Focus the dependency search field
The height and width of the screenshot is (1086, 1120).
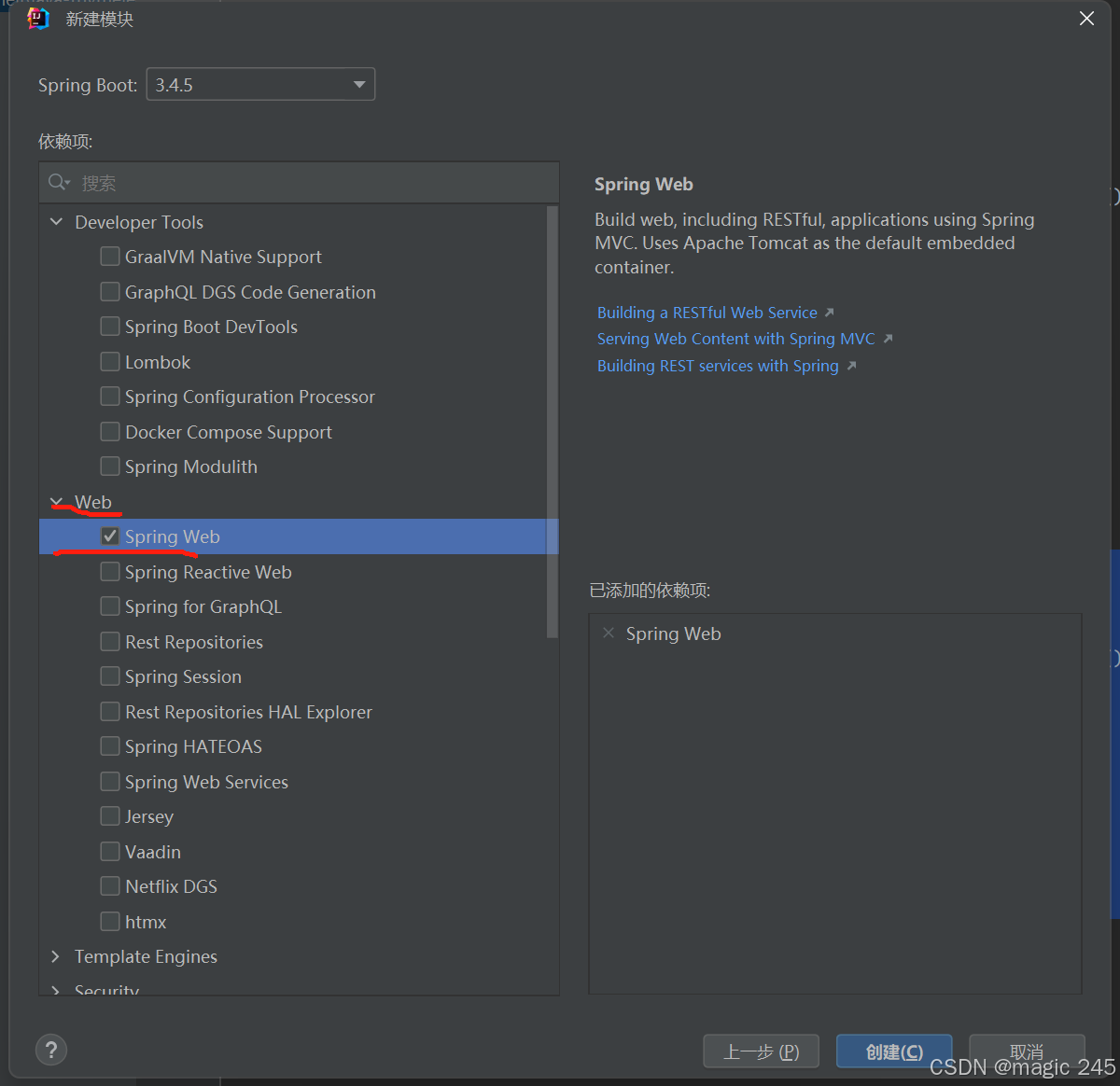299,183
